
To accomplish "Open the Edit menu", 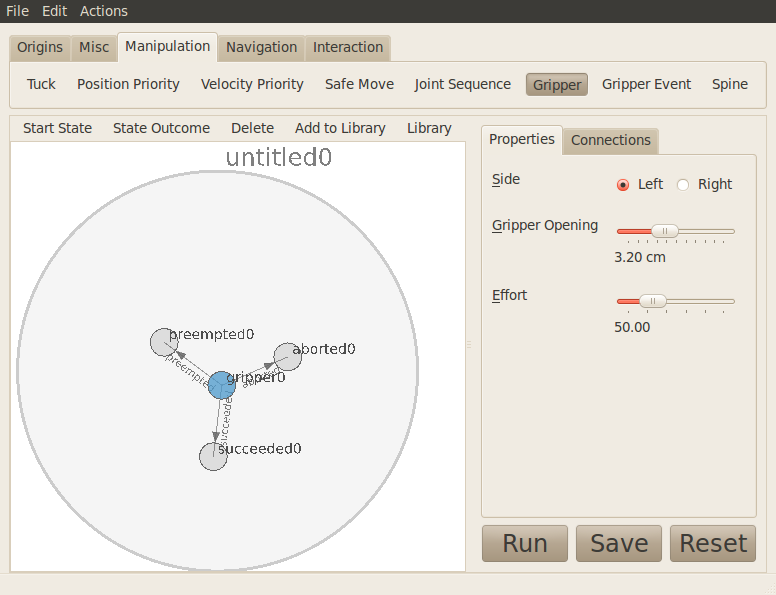I will 54,11.
